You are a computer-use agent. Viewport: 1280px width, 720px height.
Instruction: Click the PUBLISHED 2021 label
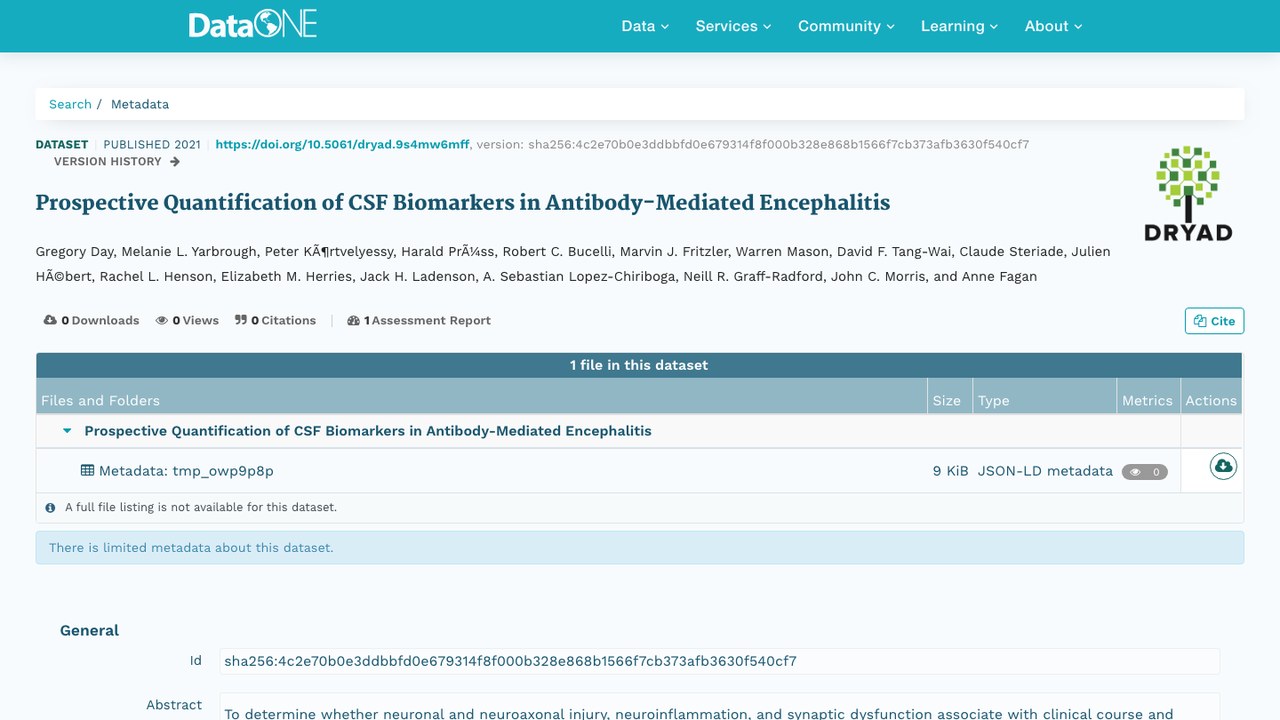[152, 144]
